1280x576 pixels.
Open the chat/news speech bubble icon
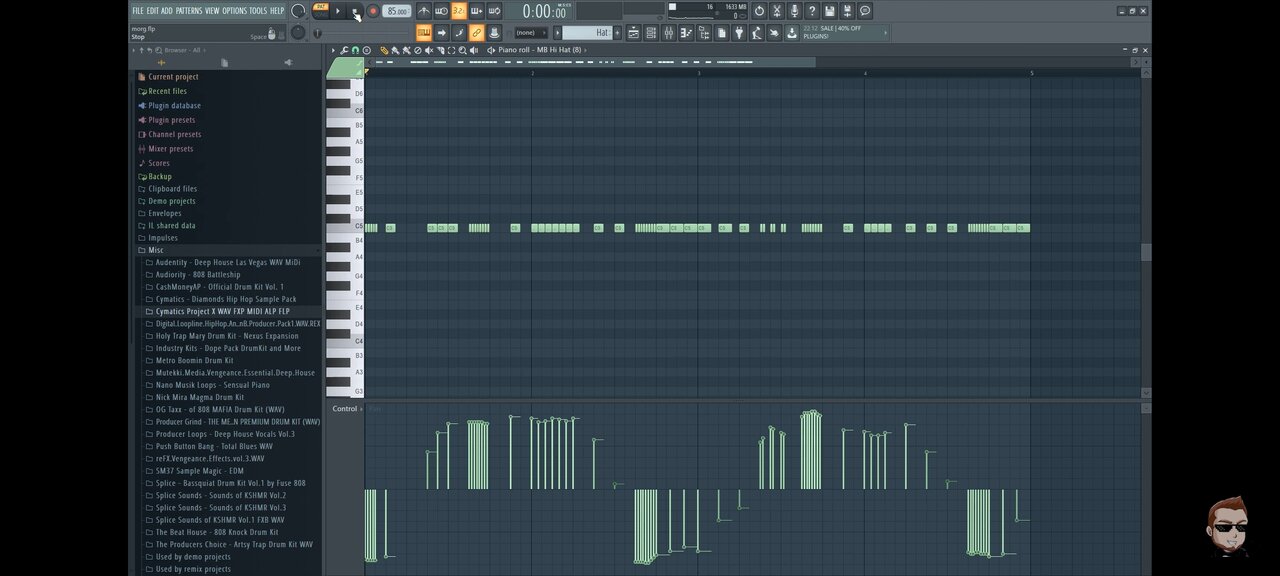[865, 11]
